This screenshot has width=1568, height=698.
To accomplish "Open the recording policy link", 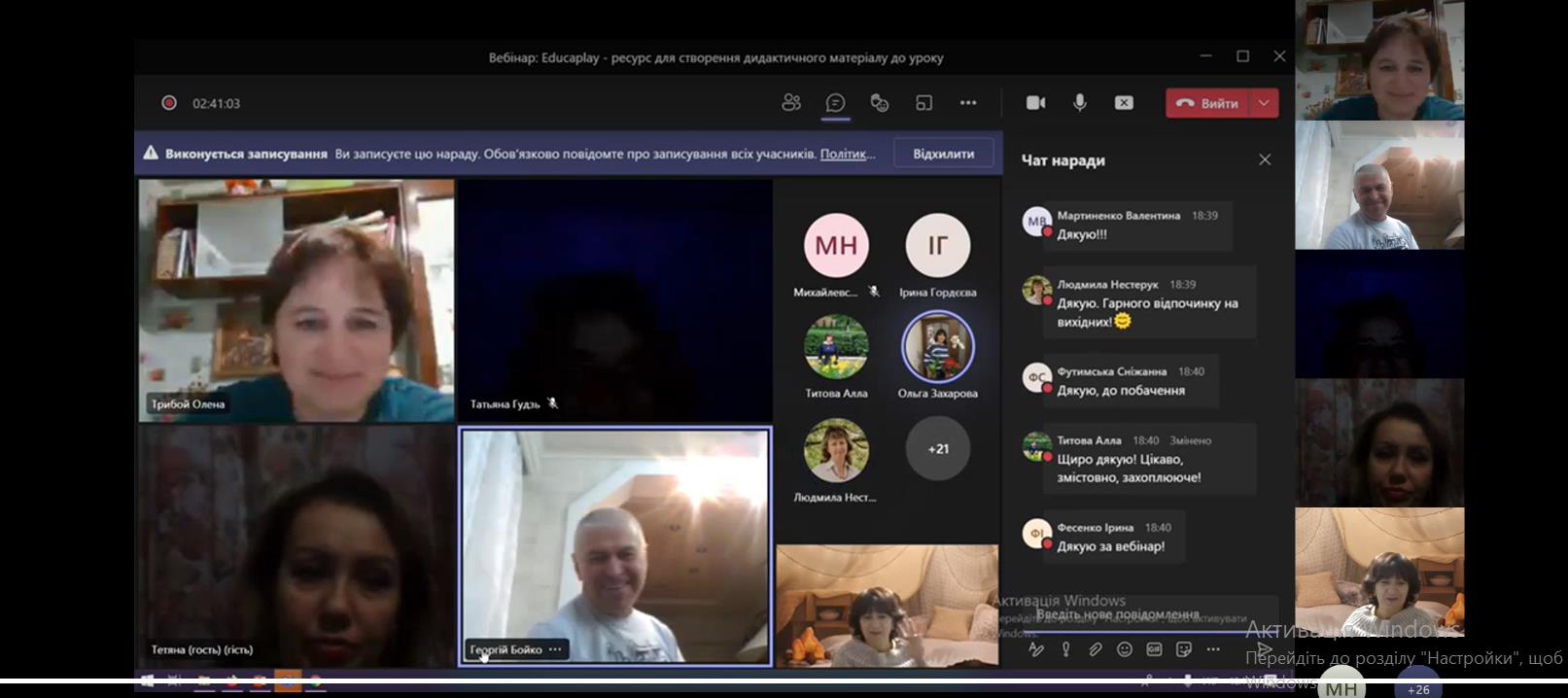I will pos(847,154).
